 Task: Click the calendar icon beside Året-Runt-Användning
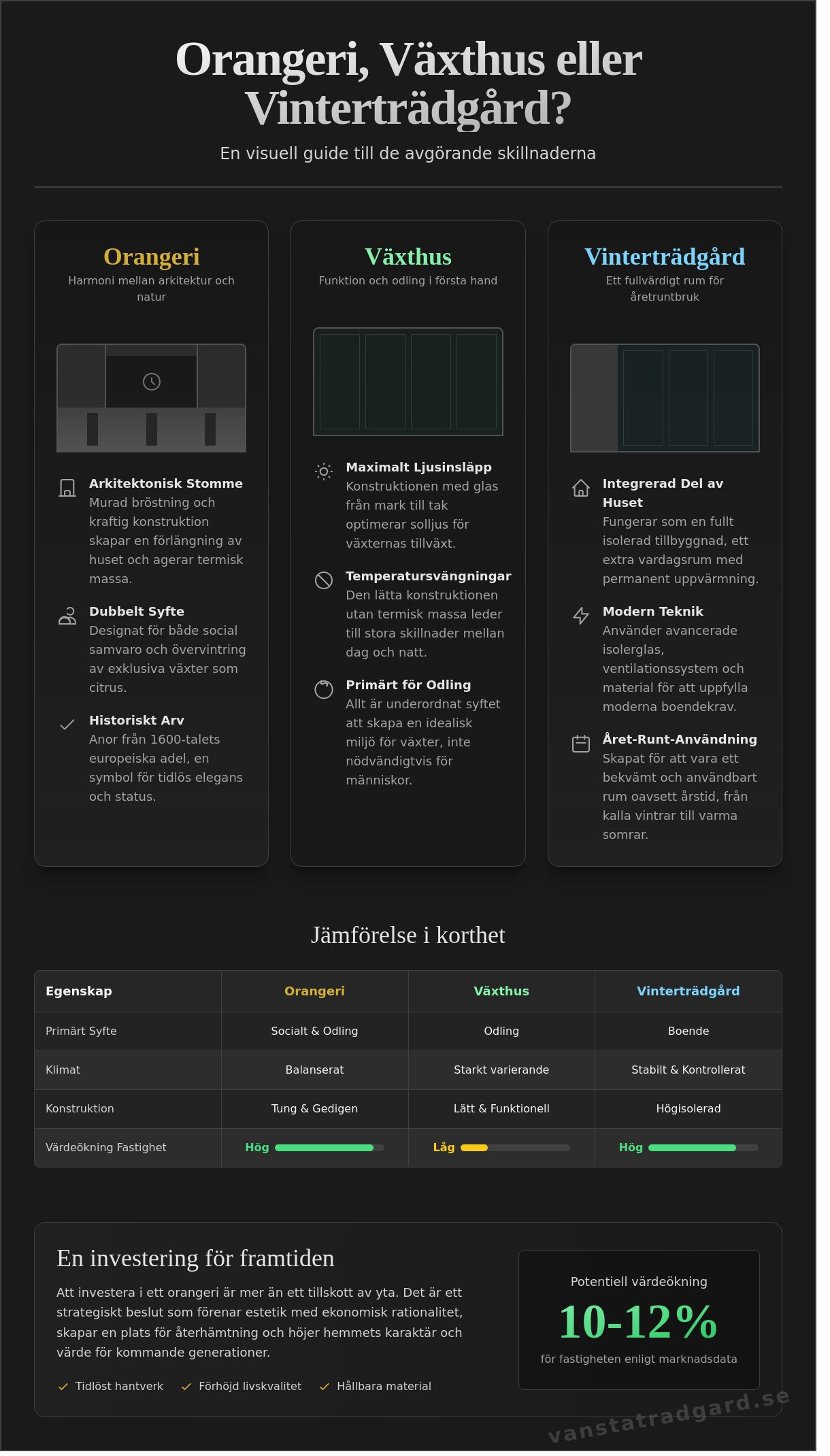click(581, 744)
